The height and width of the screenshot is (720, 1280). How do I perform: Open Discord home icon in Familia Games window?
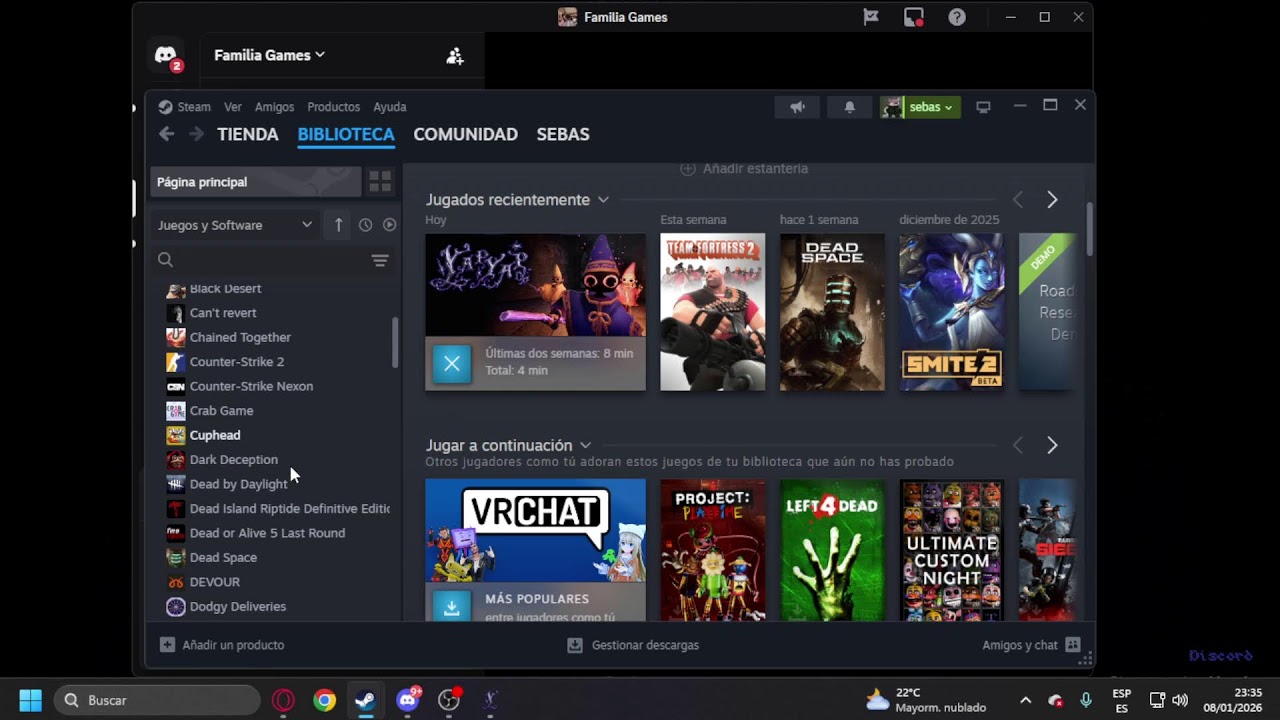[166, 56]
